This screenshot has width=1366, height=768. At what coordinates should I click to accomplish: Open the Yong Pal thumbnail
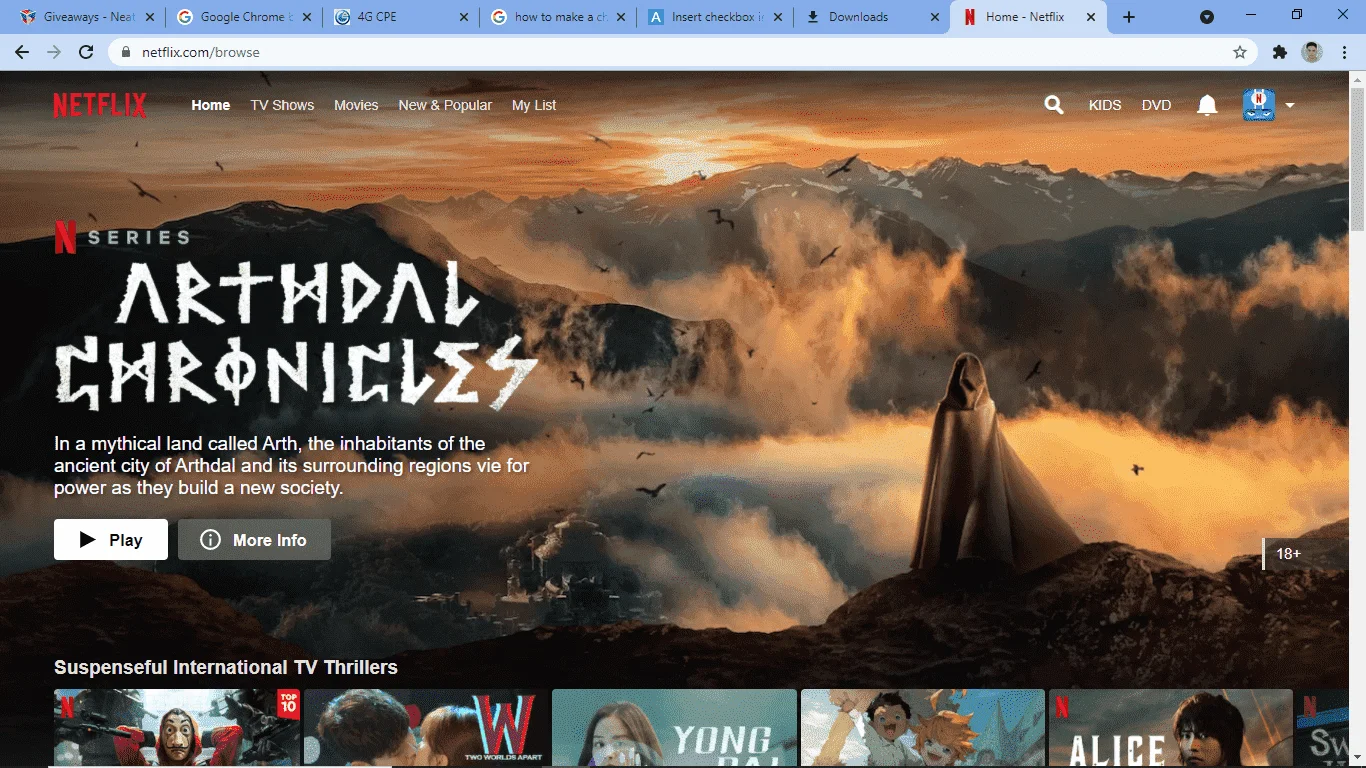[x=675, y=727]
